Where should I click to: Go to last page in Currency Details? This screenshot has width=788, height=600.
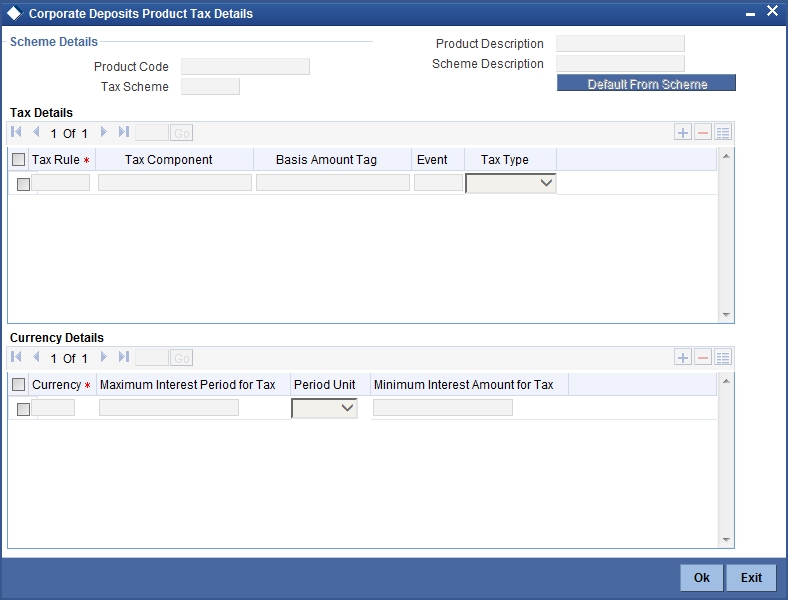pyautogui.click(x=124, y=357)
